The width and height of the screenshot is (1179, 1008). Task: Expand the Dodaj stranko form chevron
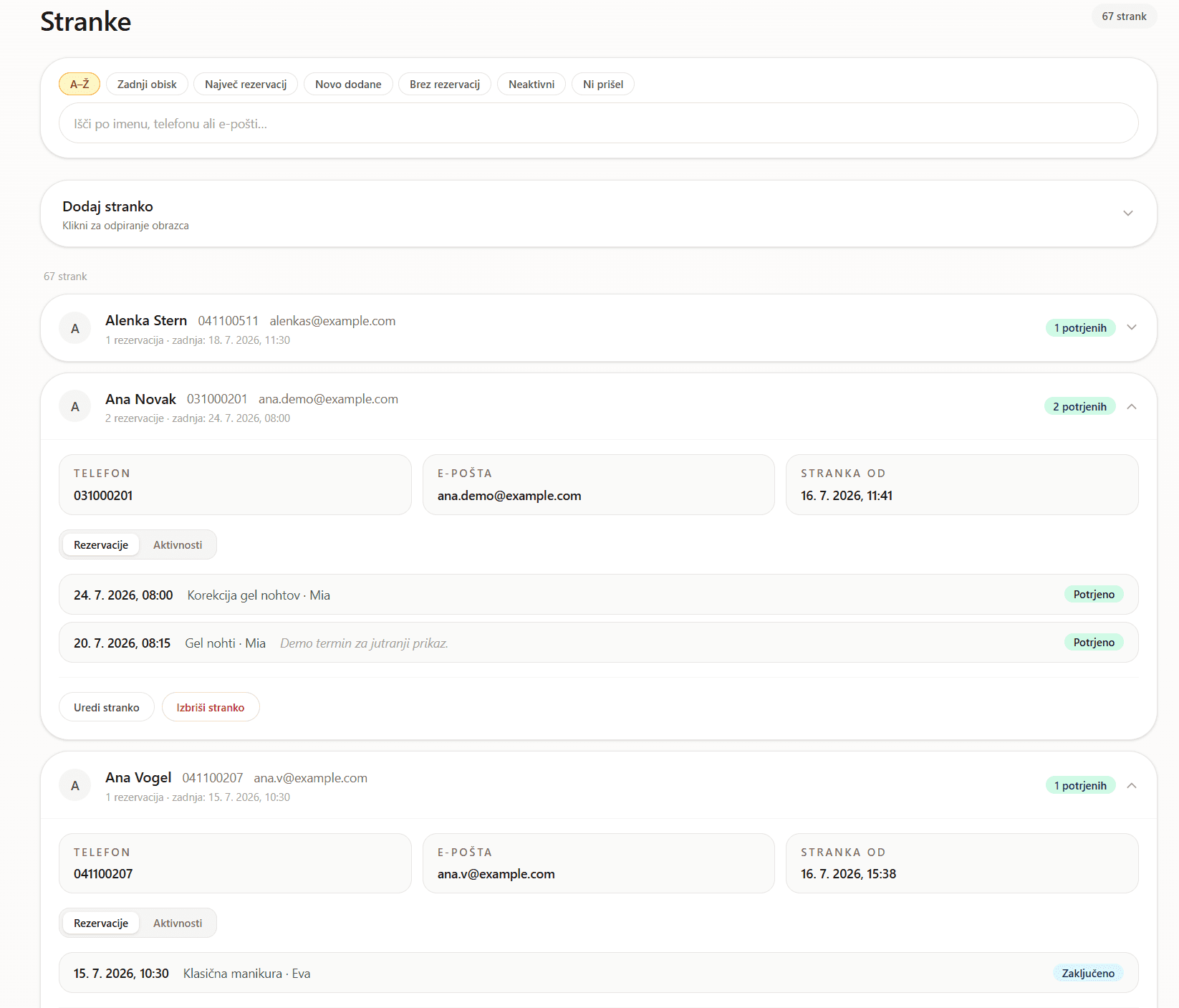point(1128,213)
